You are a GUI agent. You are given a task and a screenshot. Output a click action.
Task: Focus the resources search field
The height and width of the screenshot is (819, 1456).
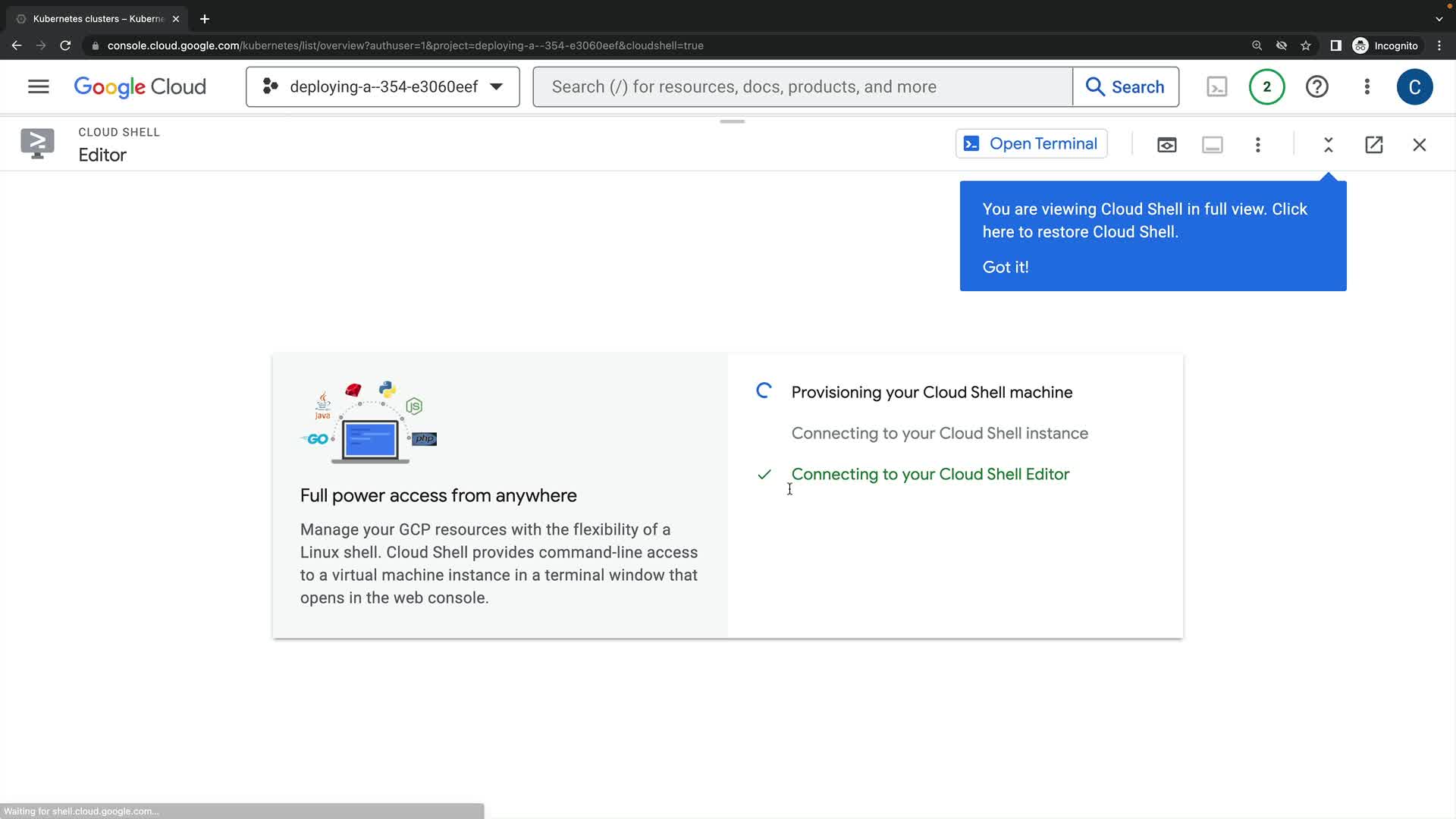pos(802,86)
